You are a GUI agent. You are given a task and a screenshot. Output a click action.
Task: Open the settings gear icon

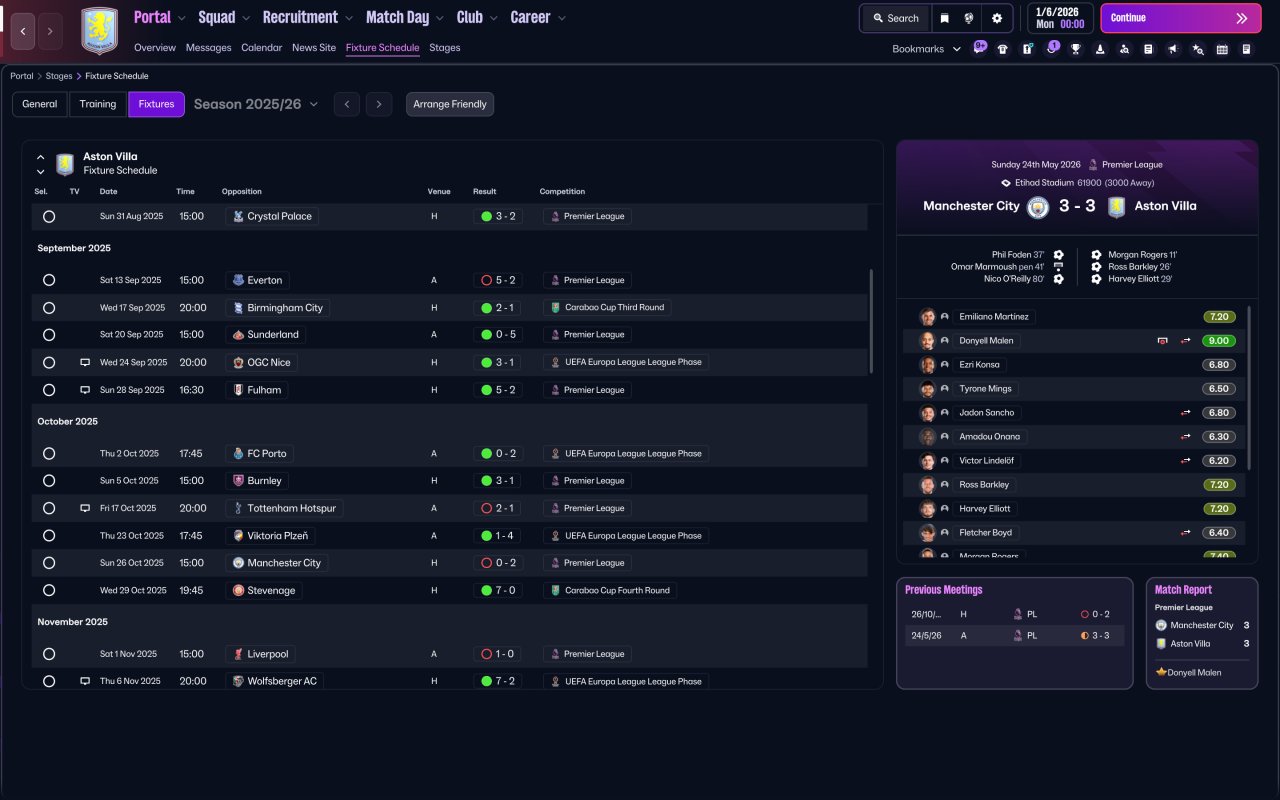pyautogui.click(x=997, y=18)
